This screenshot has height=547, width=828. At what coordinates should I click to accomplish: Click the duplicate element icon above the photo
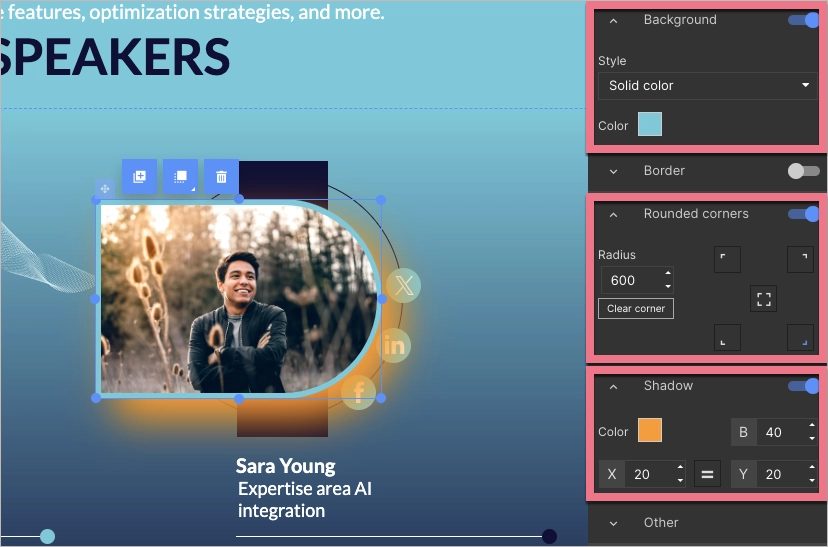point(139,177)
